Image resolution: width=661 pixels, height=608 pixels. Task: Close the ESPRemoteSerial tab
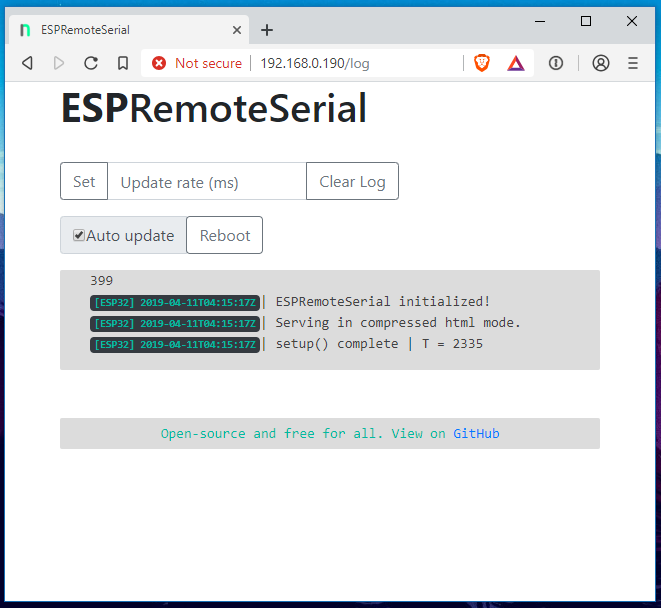click(237, 30)
